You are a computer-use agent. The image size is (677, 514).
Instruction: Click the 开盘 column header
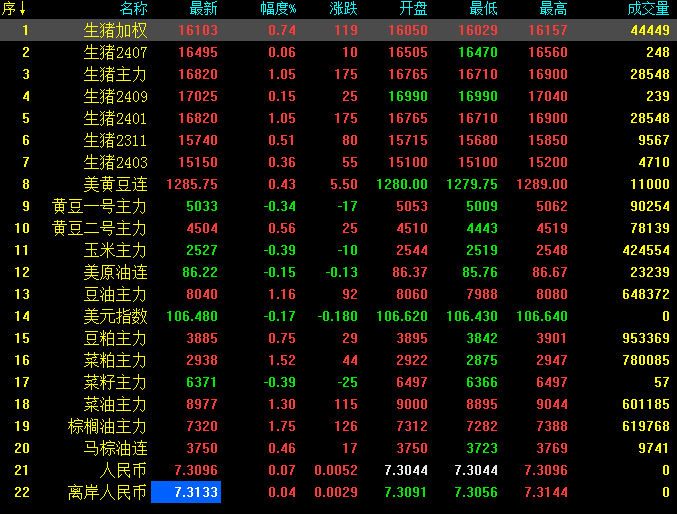click(413, 9)
